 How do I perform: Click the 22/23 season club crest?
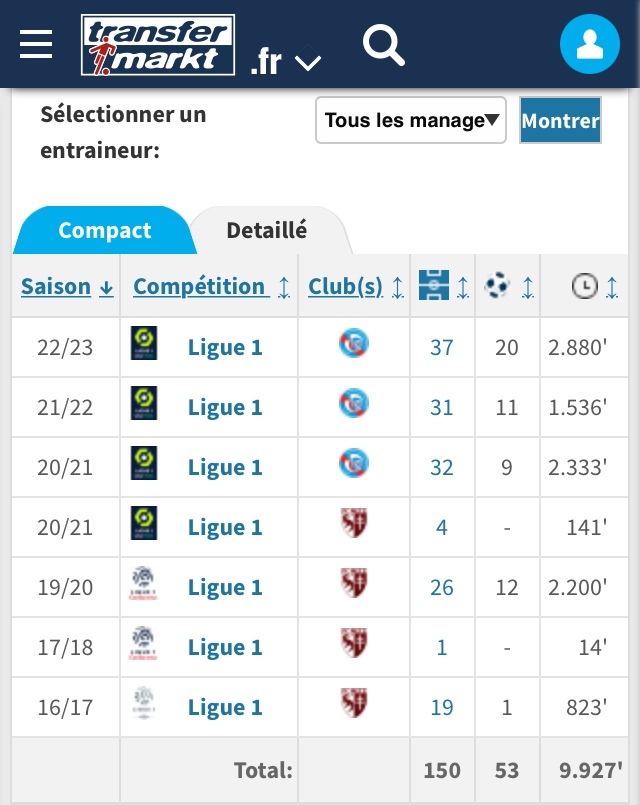pyautogui.click(x=354, y=344)
